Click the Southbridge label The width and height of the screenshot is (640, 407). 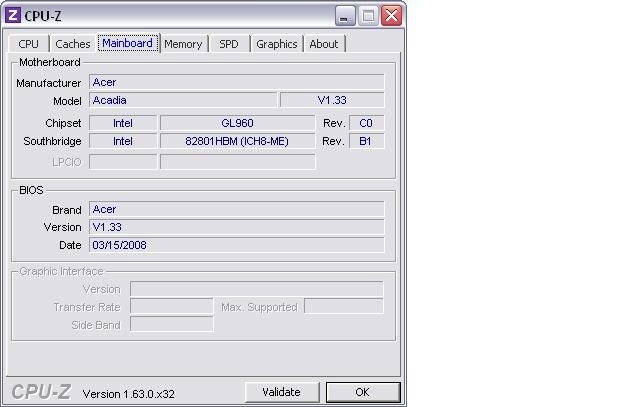[52, 141]
